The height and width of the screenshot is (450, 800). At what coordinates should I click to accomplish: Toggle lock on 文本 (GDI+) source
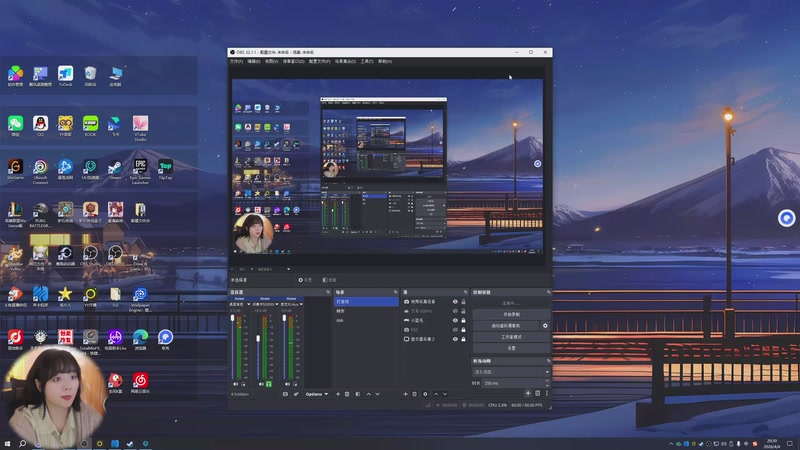pos(463,311)
